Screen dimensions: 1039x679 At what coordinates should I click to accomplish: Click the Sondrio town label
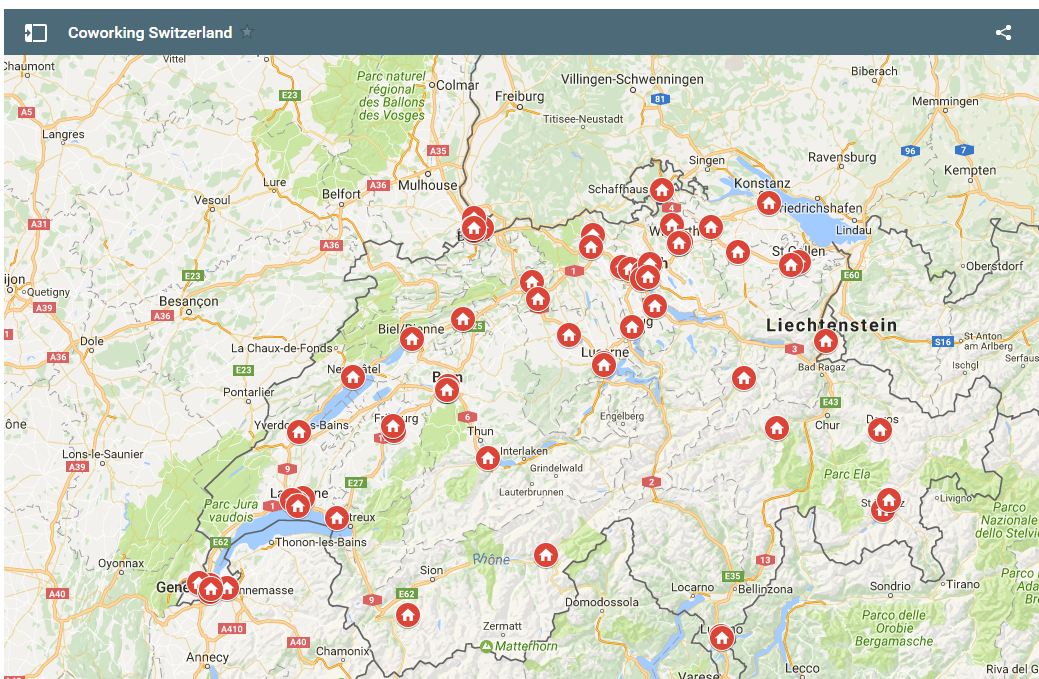click(890, 586)
